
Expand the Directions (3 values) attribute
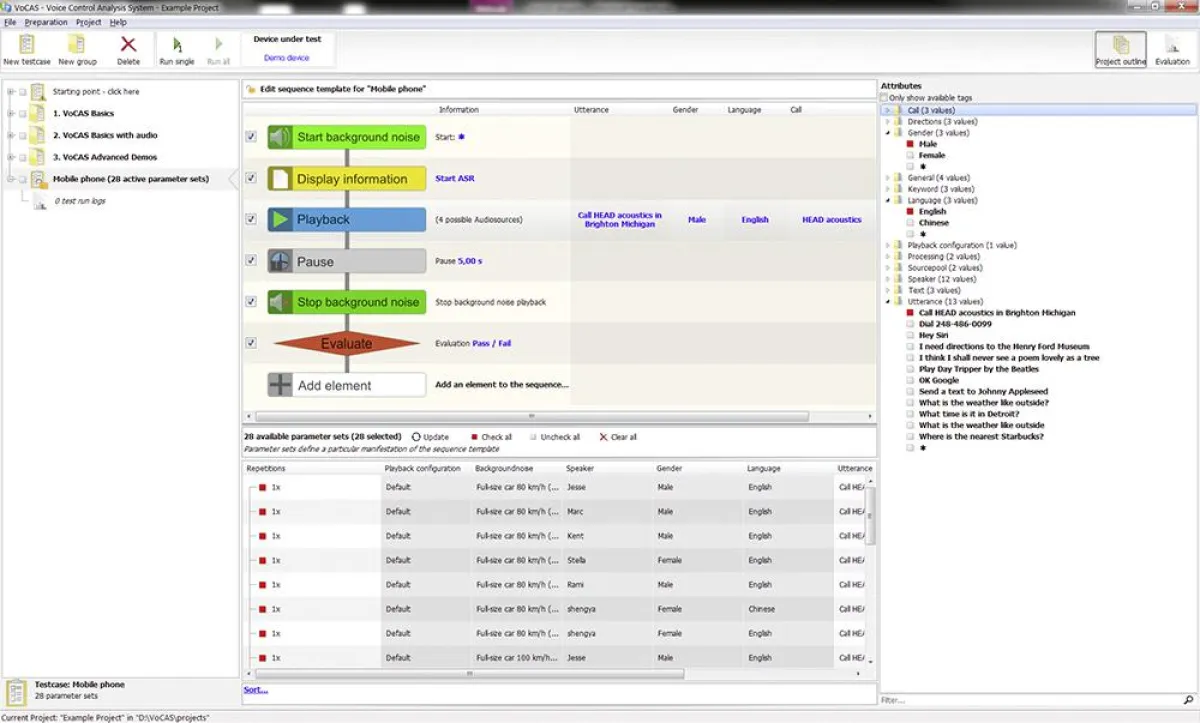(887, 121)
